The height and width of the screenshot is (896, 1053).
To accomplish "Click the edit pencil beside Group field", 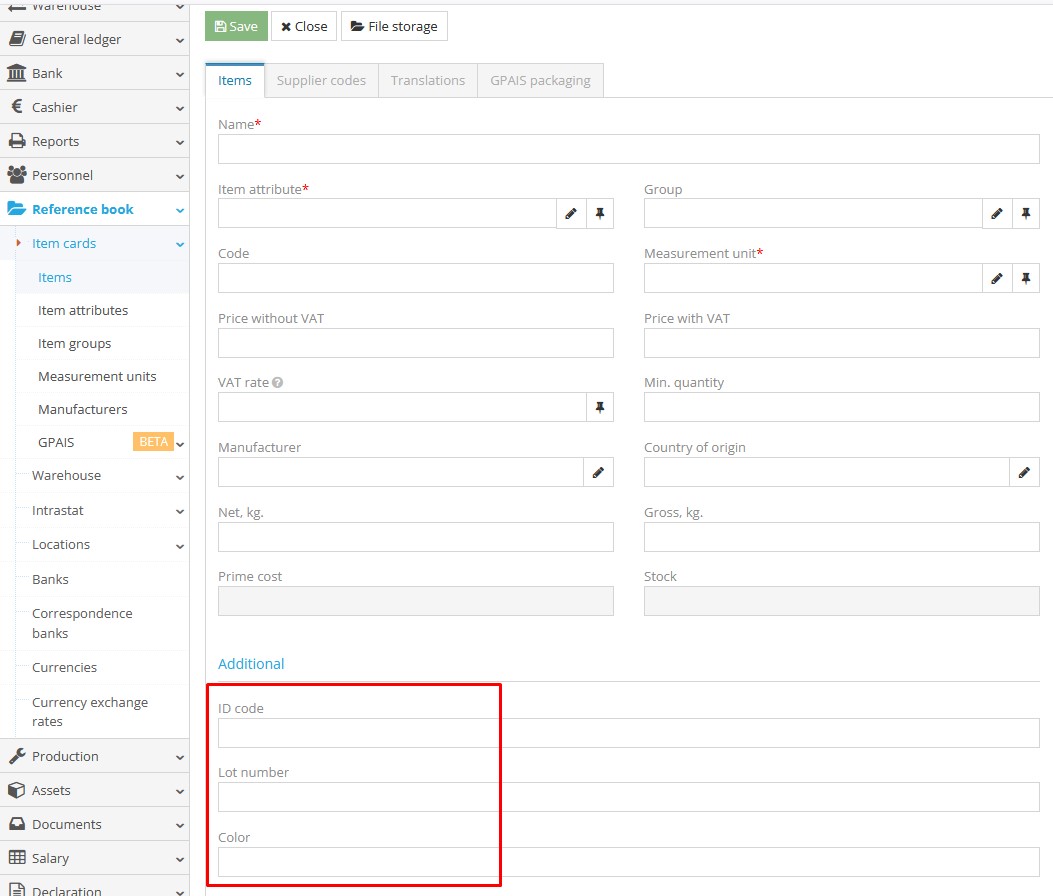I will click(996, 213).
